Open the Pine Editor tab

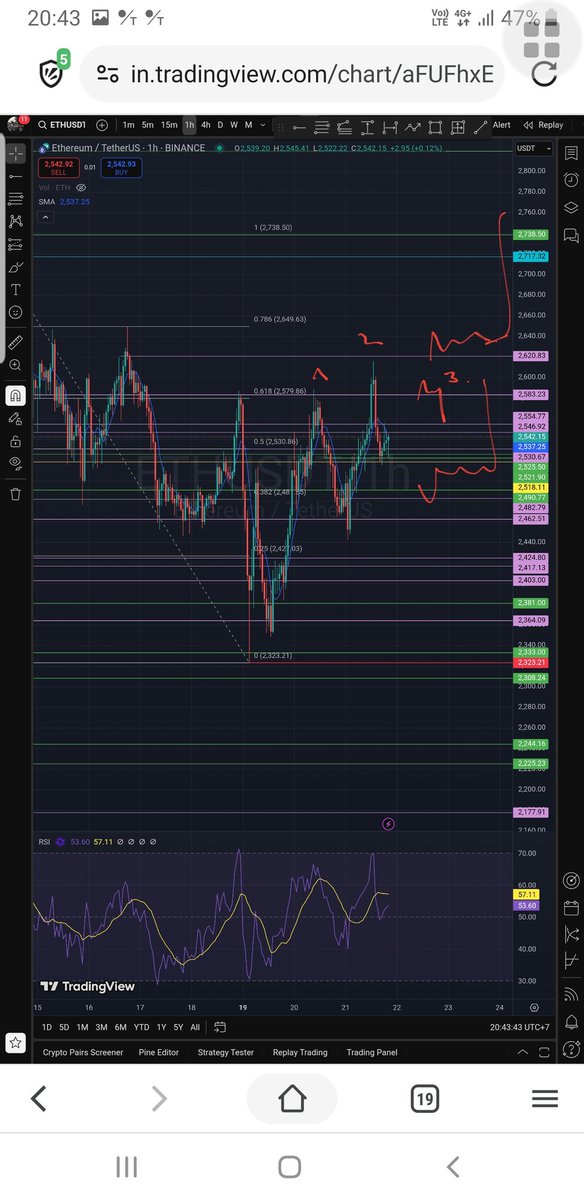point(159,1052)
